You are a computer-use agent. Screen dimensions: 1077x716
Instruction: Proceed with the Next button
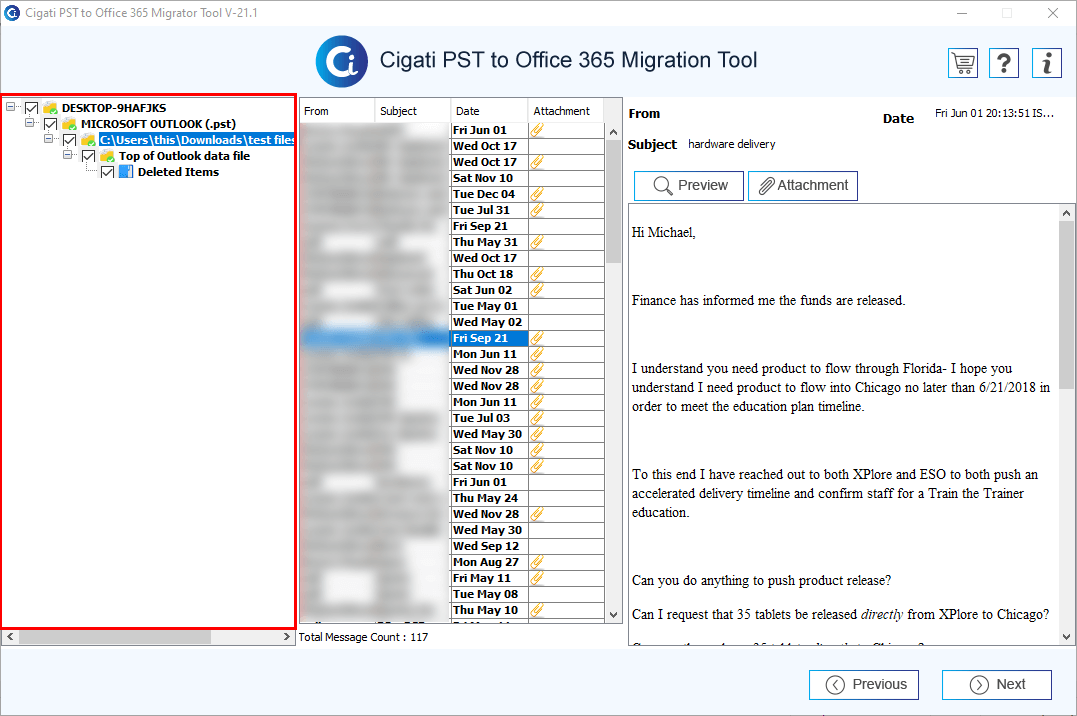[x=997, y=684]
